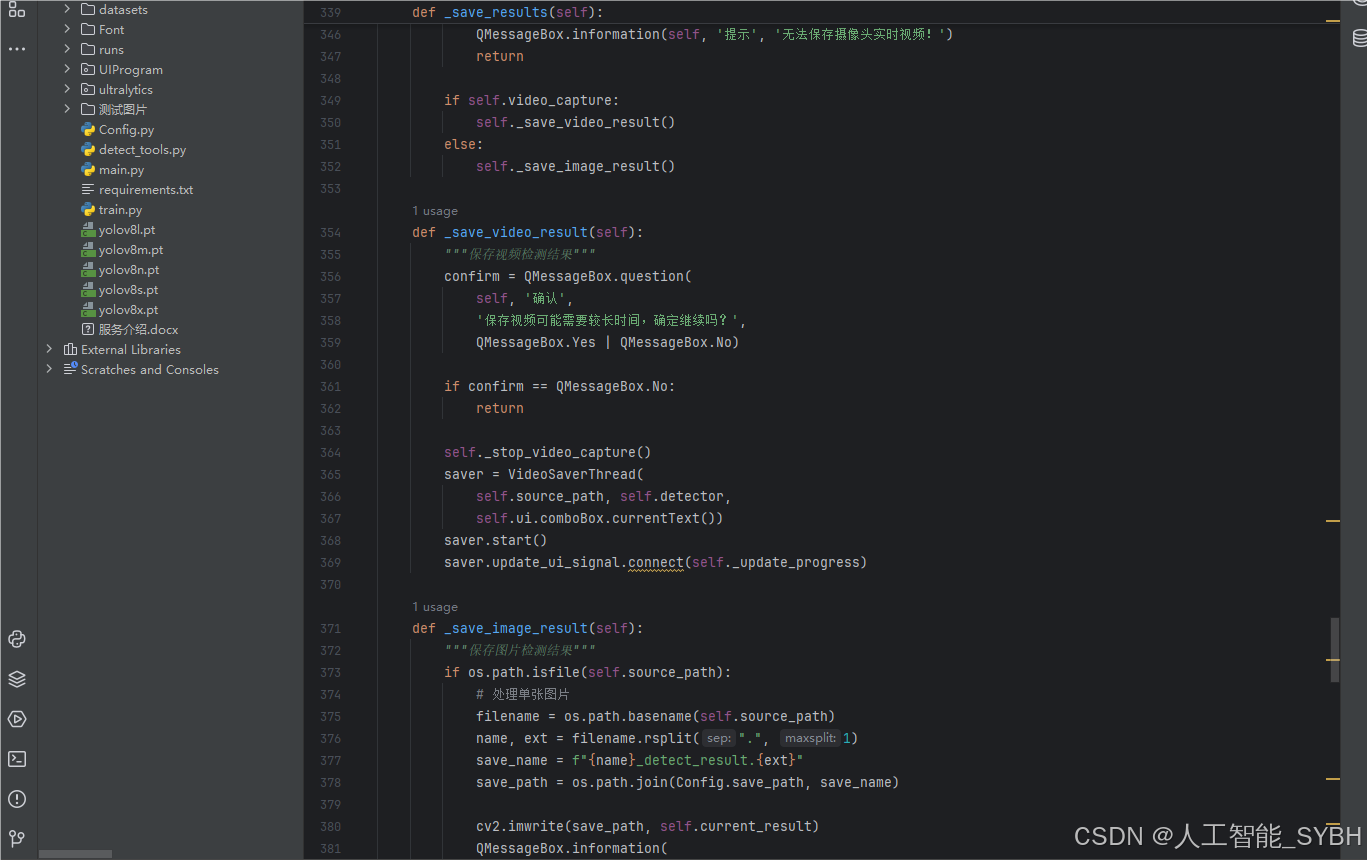Image resolution: width=1367 pixels, height=860 pixels.
Task: Open the Python Console tool window
Action: [17, 639]
